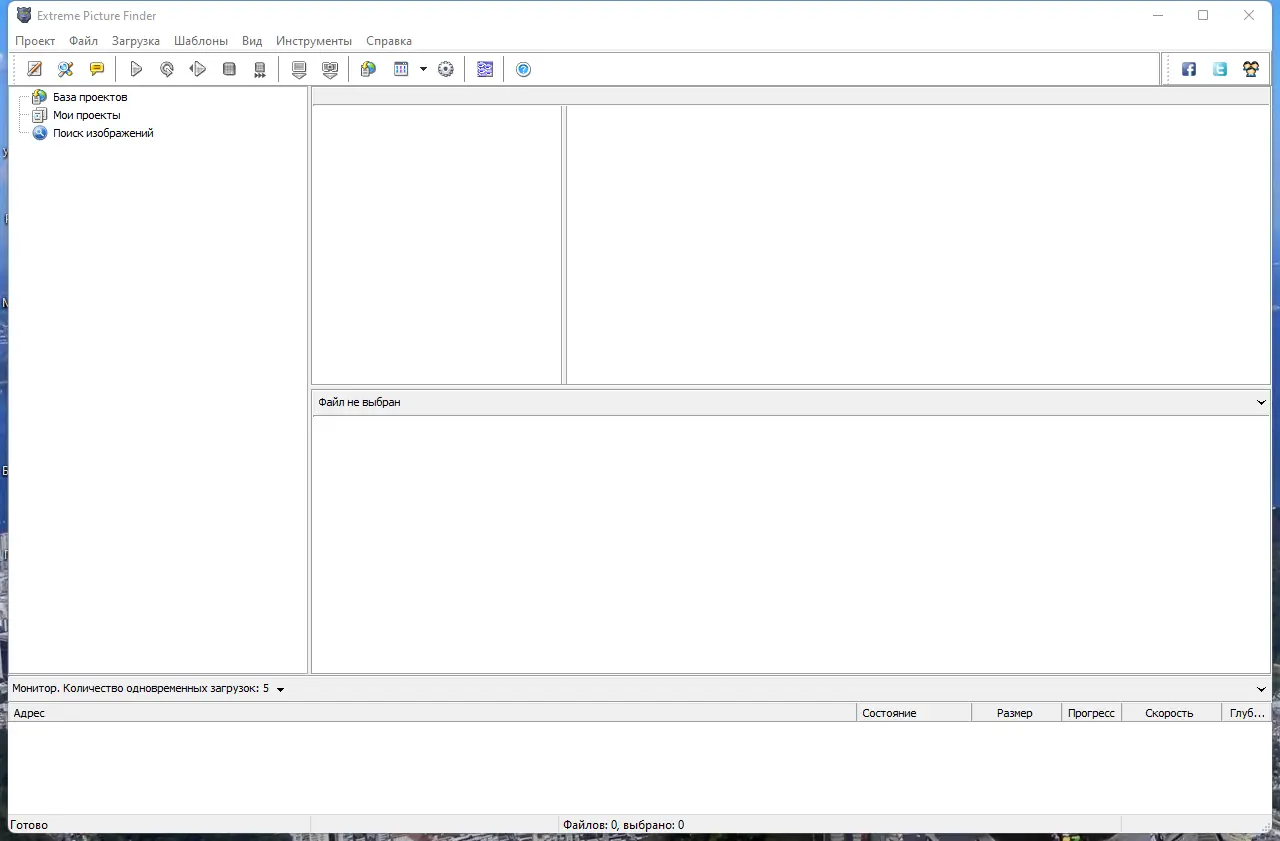This screenshot has height=841, width=1280.
Task: Click the globe toolbar icon
Action: tap(369, 69)
